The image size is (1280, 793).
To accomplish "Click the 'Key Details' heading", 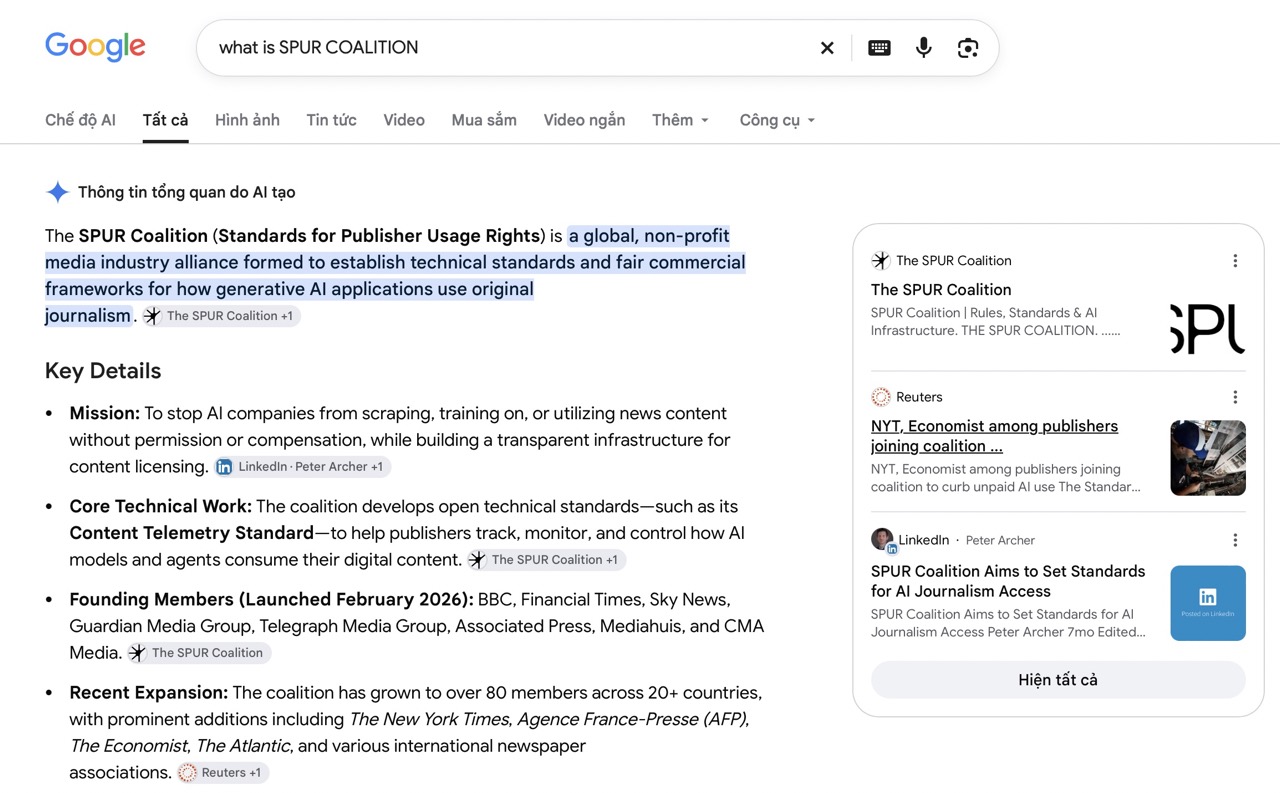I will pos(103,371).
